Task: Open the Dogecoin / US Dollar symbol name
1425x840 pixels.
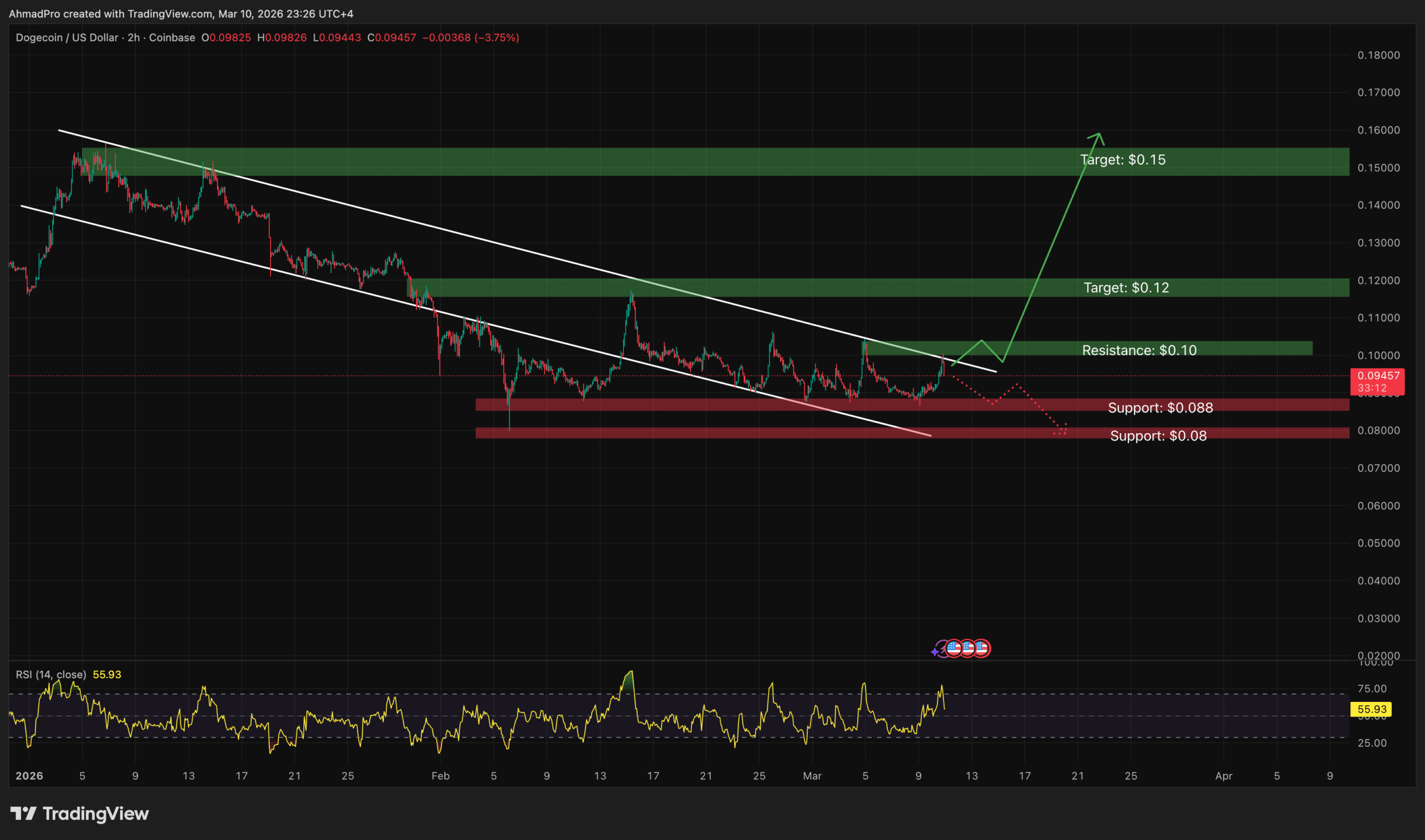Action: (68, 38)
